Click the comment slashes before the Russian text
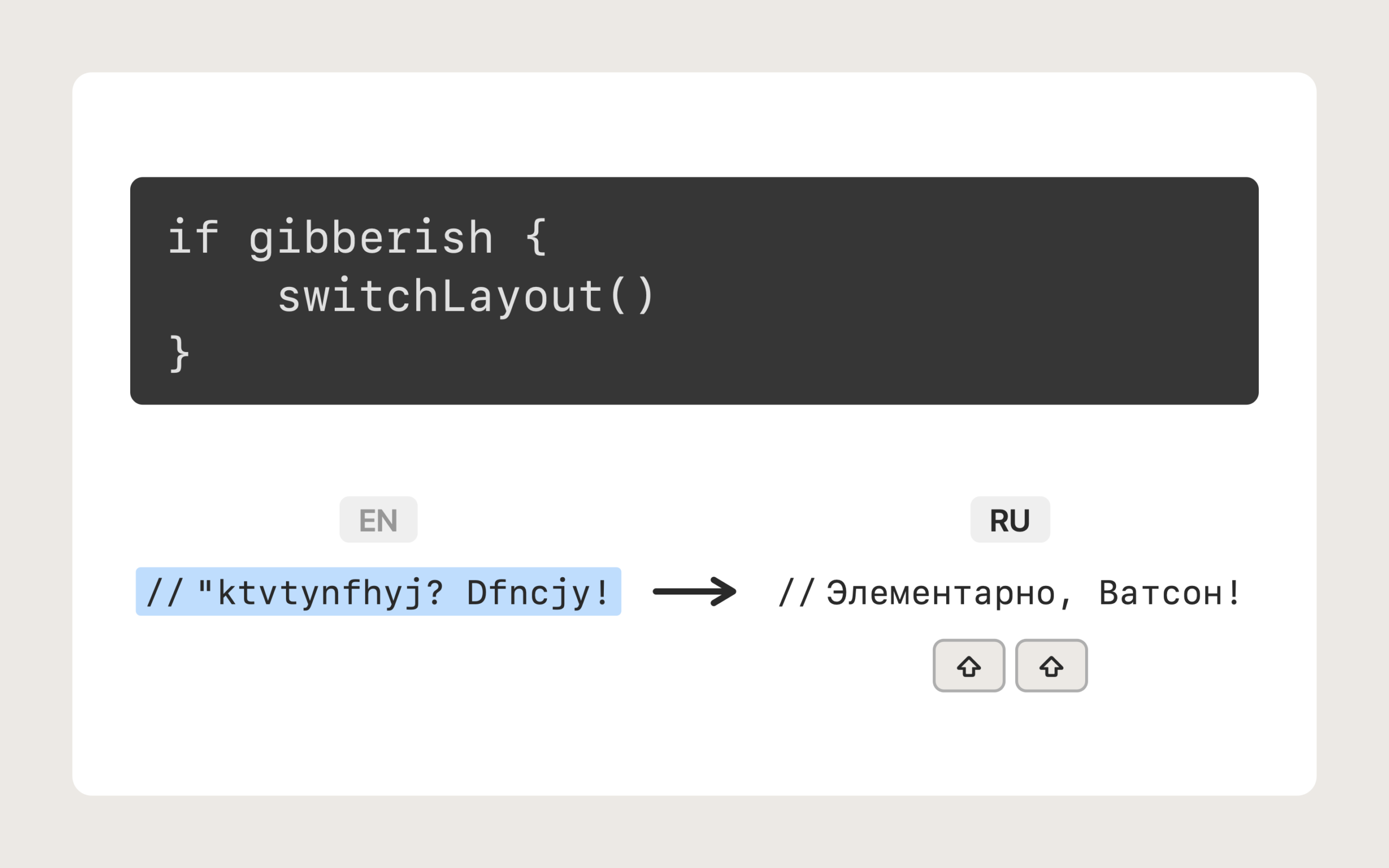The image size is (1389, 868). click(797, 592)
